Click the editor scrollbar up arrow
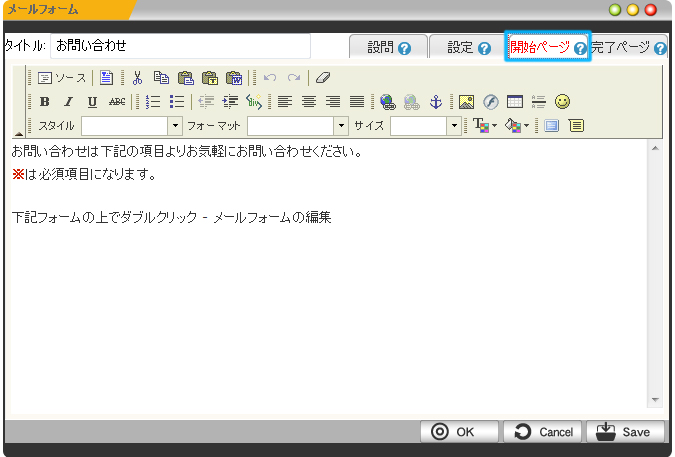The width and height of the screenshot is (675, 457). (x=655, y=148)
